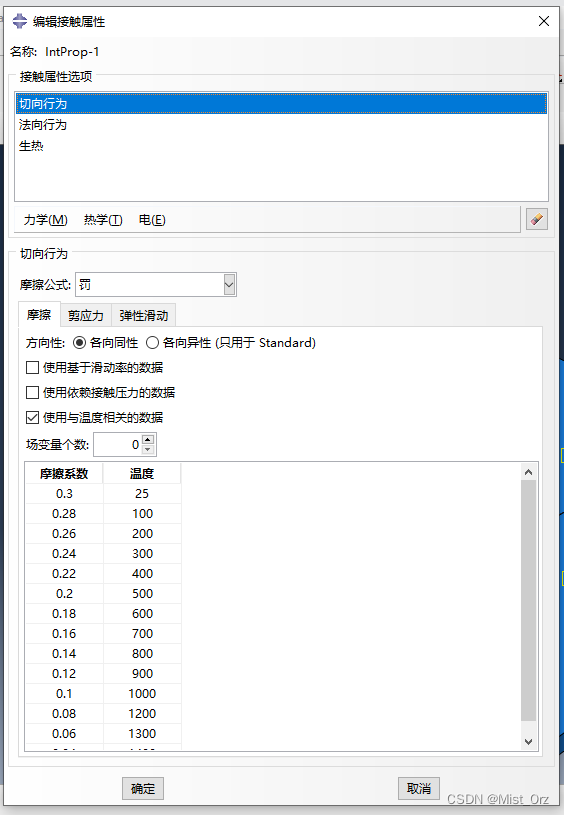Click the eraser delete icon beside the menus
The image size is (564, 815).
[x=536, y=219]
